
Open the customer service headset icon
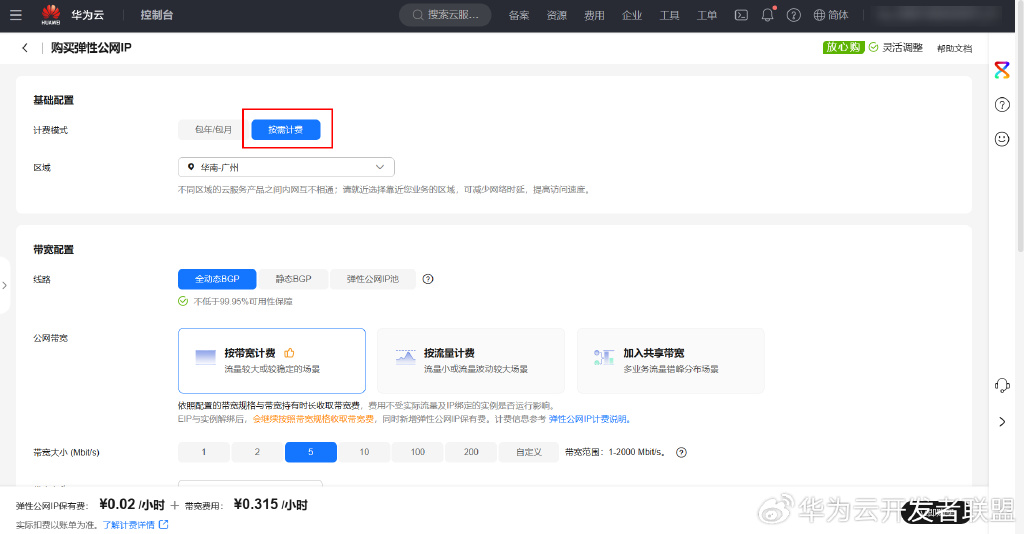coord(1002,386)
